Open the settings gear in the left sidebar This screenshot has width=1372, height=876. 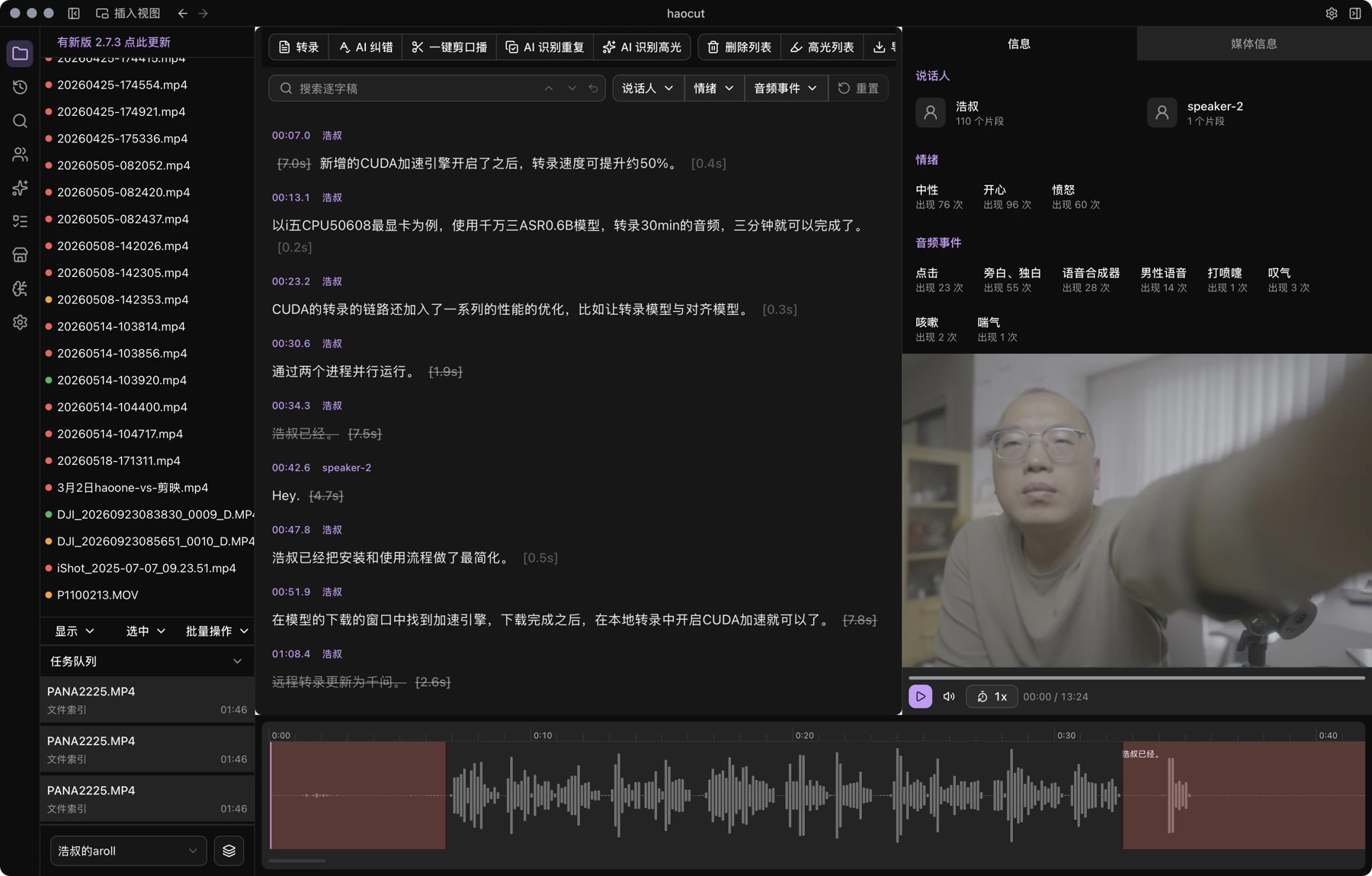(20, 322)
